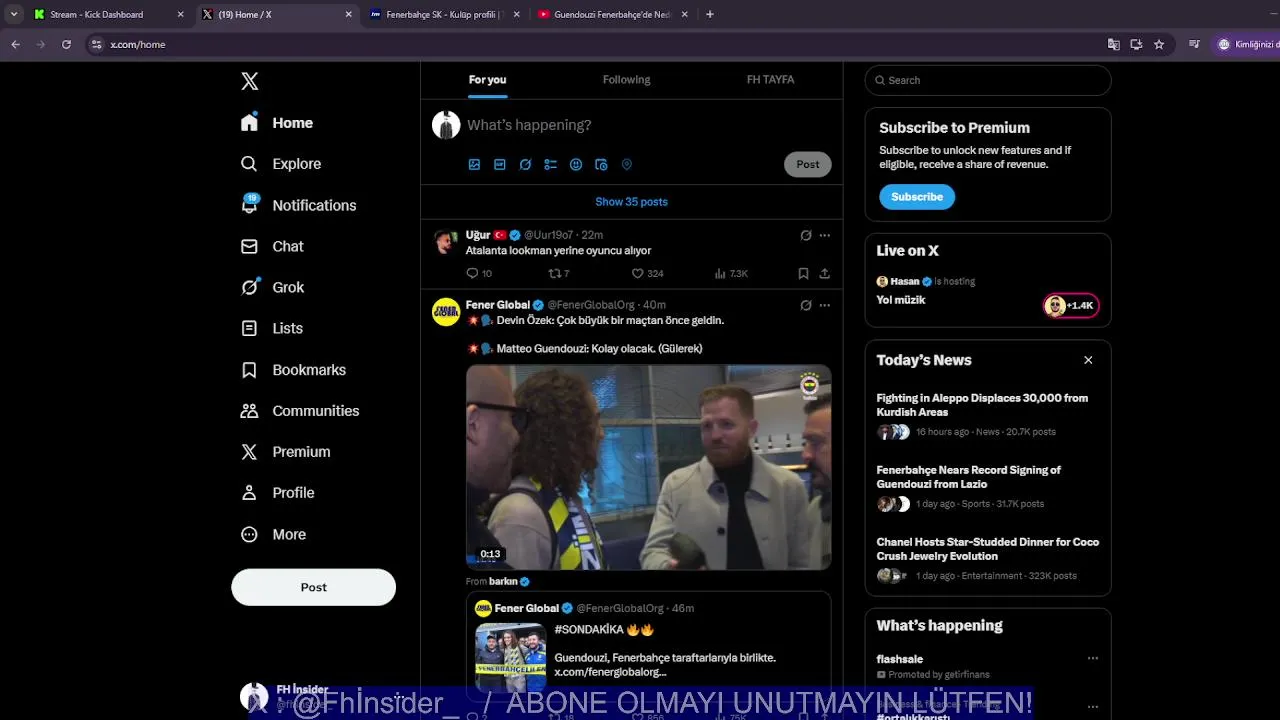The image size is (1280, 720).
Task: Switch to Fenerbahçe SK Kulüp profili tab
Action: pos(445,14)
